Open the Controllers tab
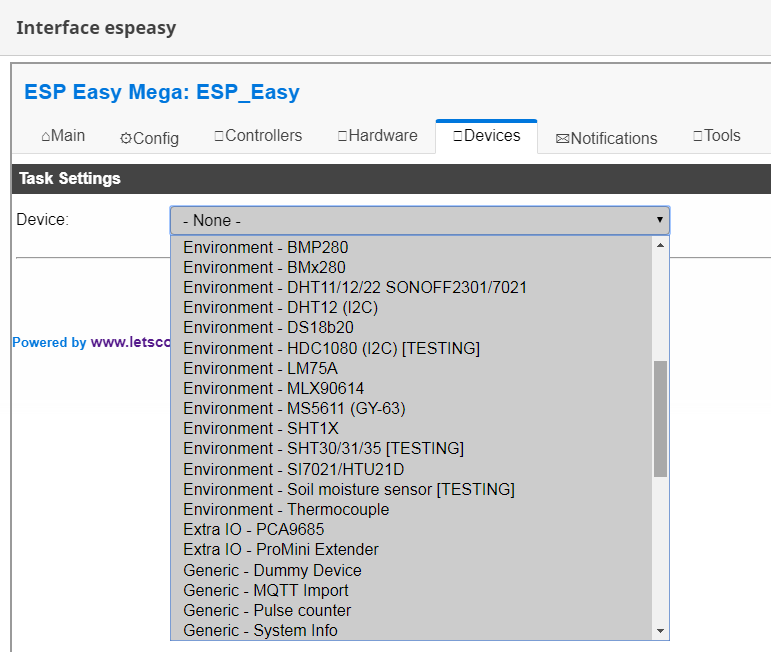Screen dimensions: 771x652 click(x=258, y=136)
